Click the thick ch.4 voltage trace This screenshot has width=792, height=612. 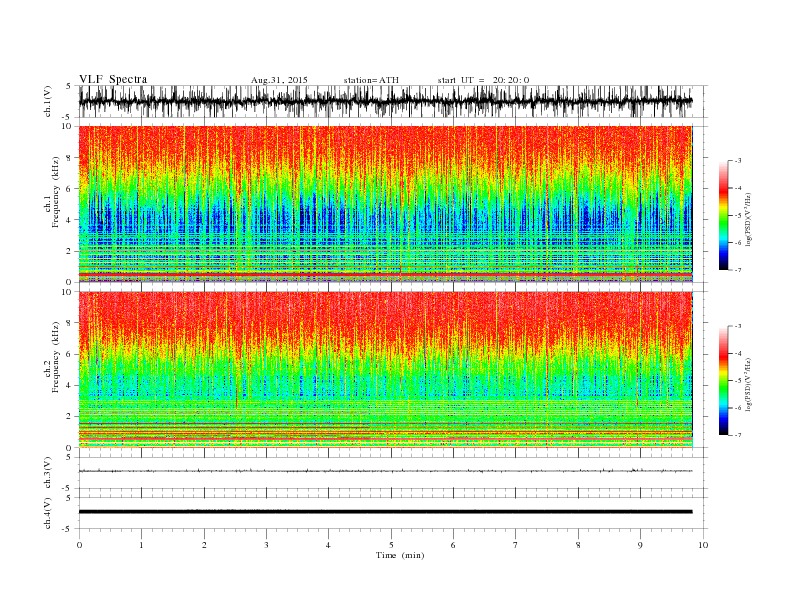point(385,512)
